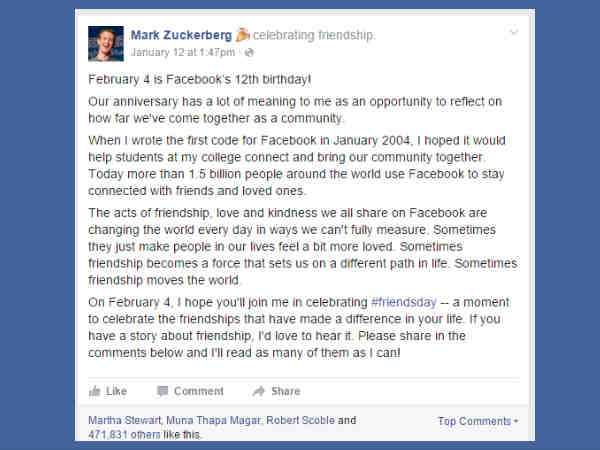Click the 'celebrating friendship' activity text

point(314,36)
